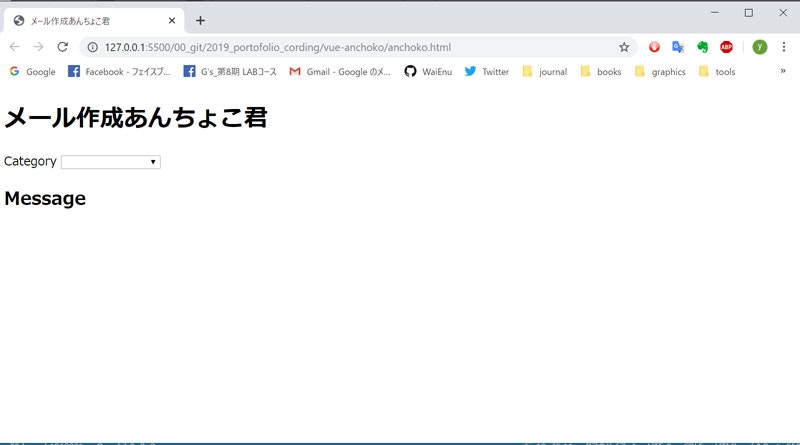Open the G's_第8期 LABコース bookmark
The image size is (800, 445).
[230, 72]
